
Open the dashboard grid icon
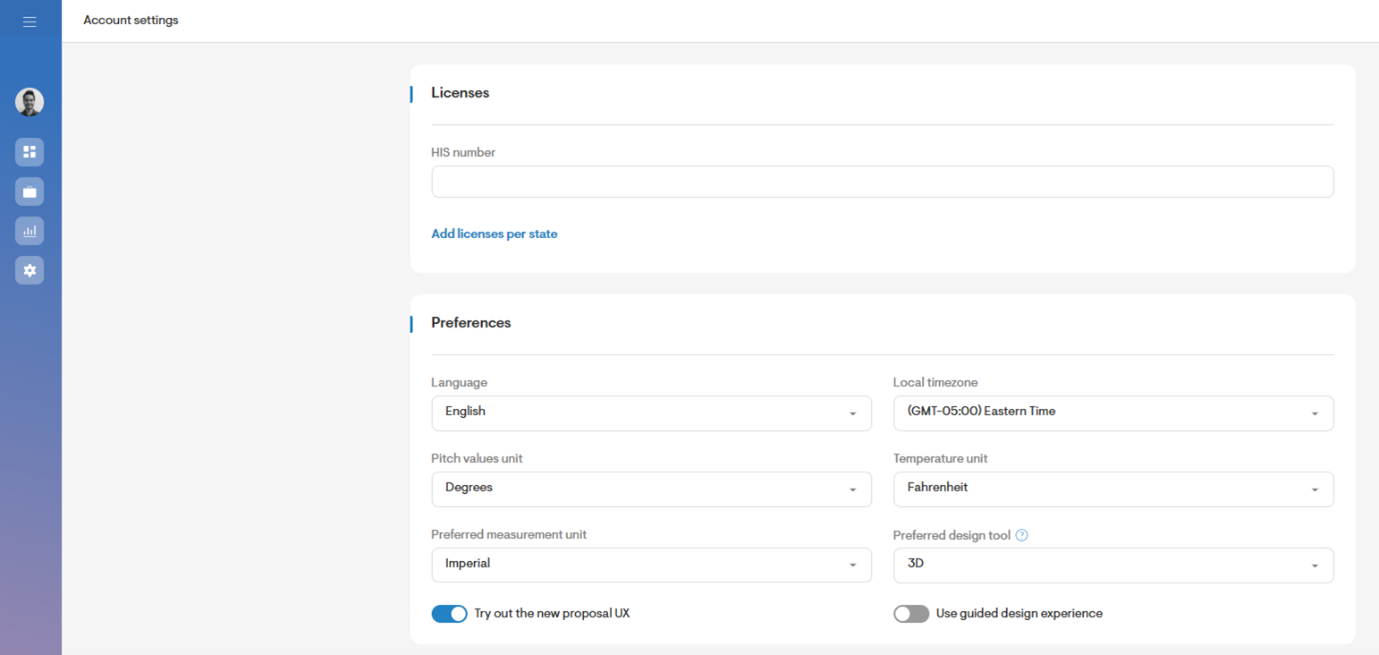tap(29, 152)
